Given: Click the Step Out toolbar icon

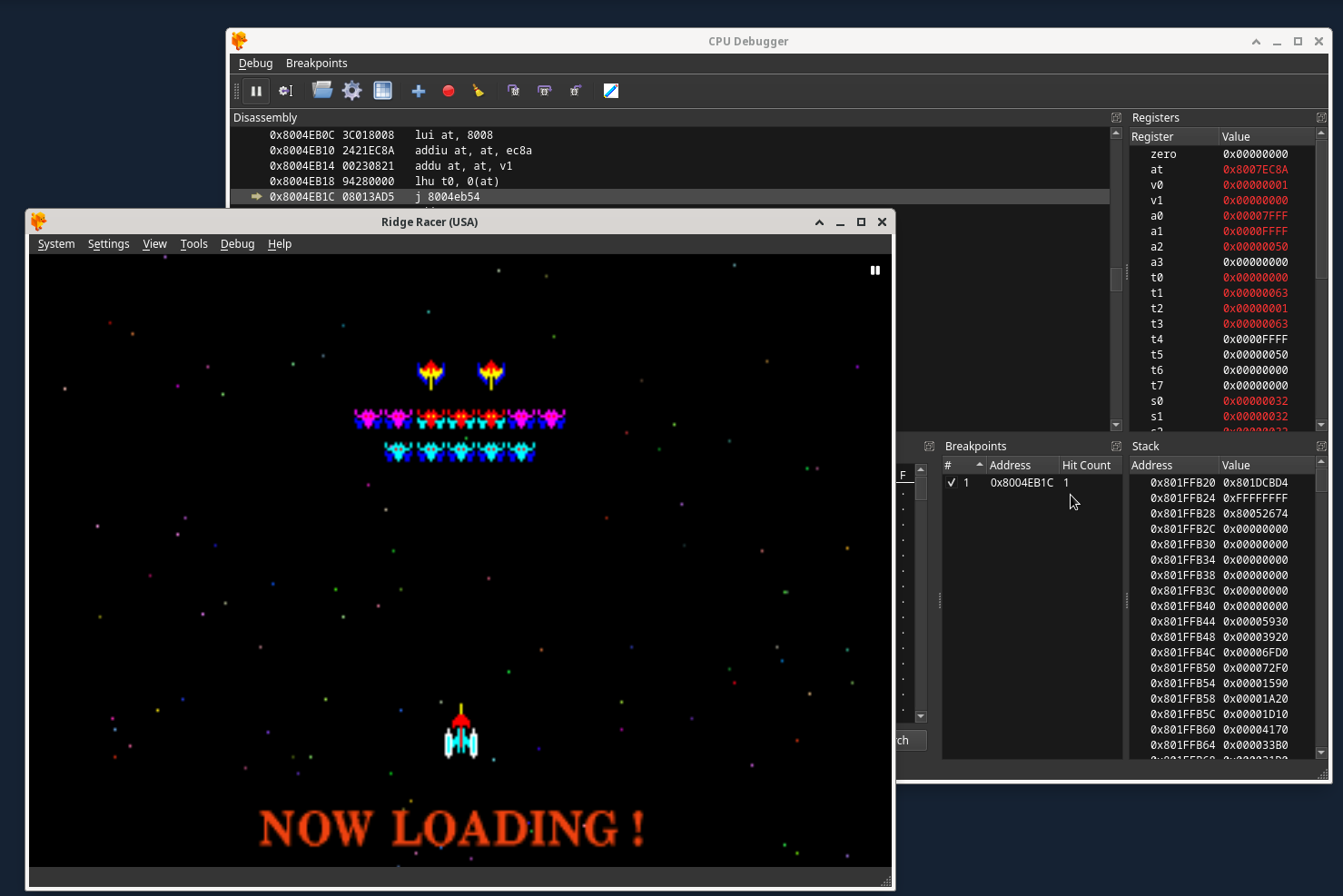Looking at the screenshot, I should click(575, 91).
